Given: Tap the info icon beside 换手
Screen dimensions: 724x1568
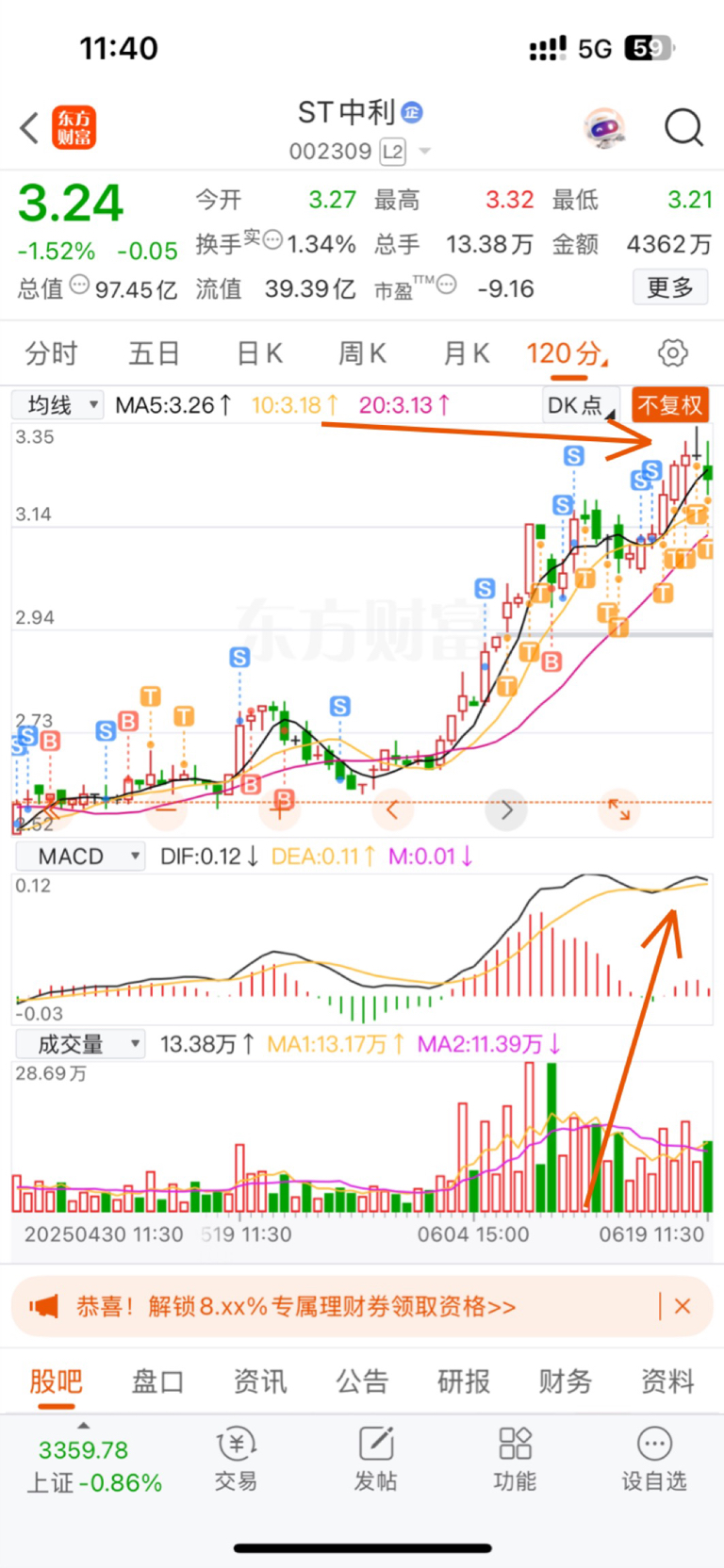Looking at the screenshot, I should click(x=272, y=239).
